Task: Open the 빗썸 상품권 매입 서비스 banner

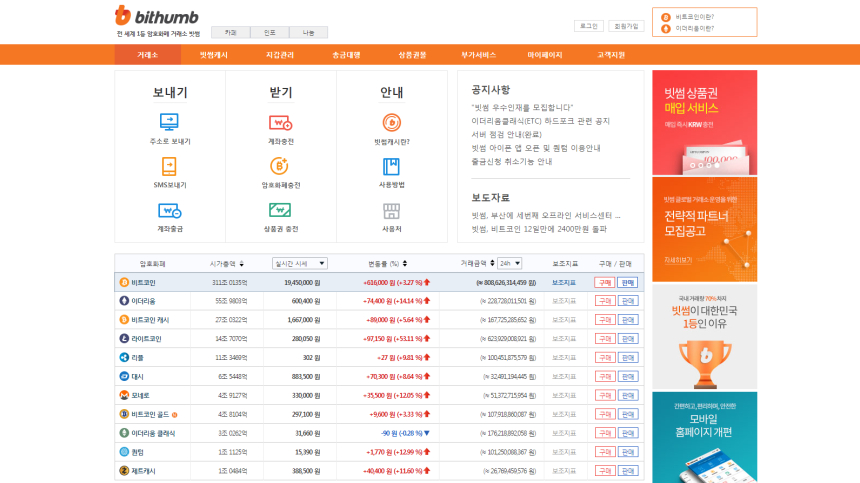Action: (704, 122)
